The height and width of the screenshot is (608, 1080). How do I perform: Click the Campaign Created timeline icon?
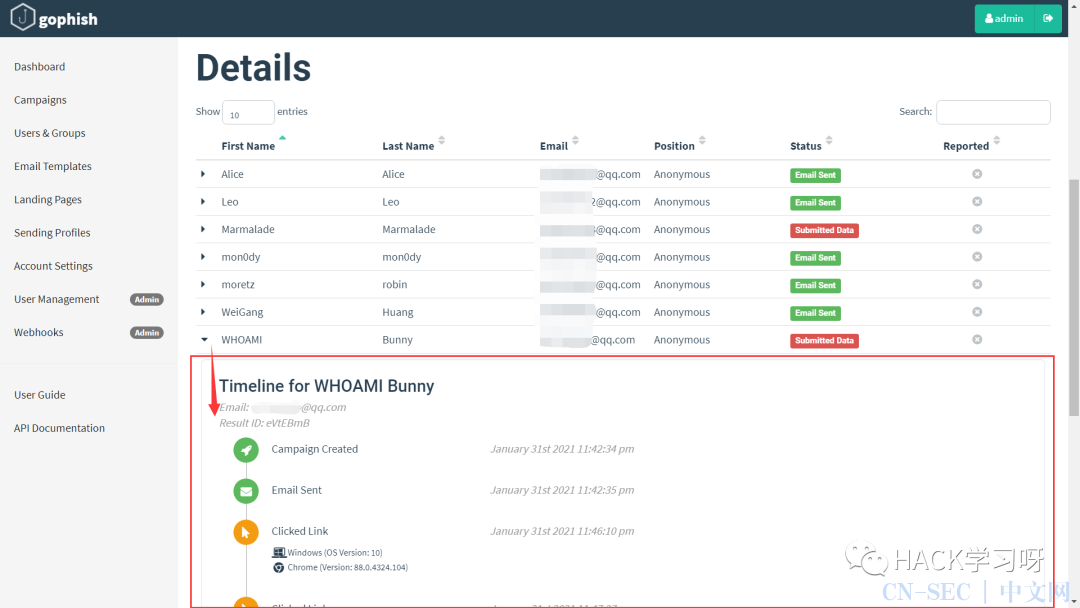[246, 450]
